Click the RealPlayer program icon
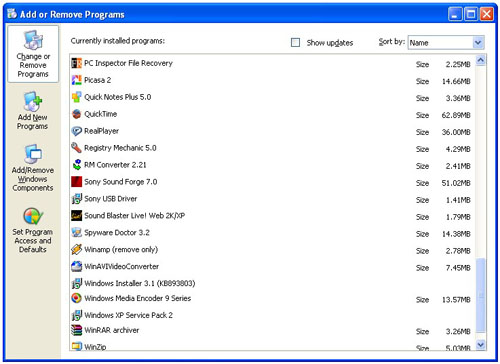The height and width of the screenshot is (364, 500). point(76,131)
